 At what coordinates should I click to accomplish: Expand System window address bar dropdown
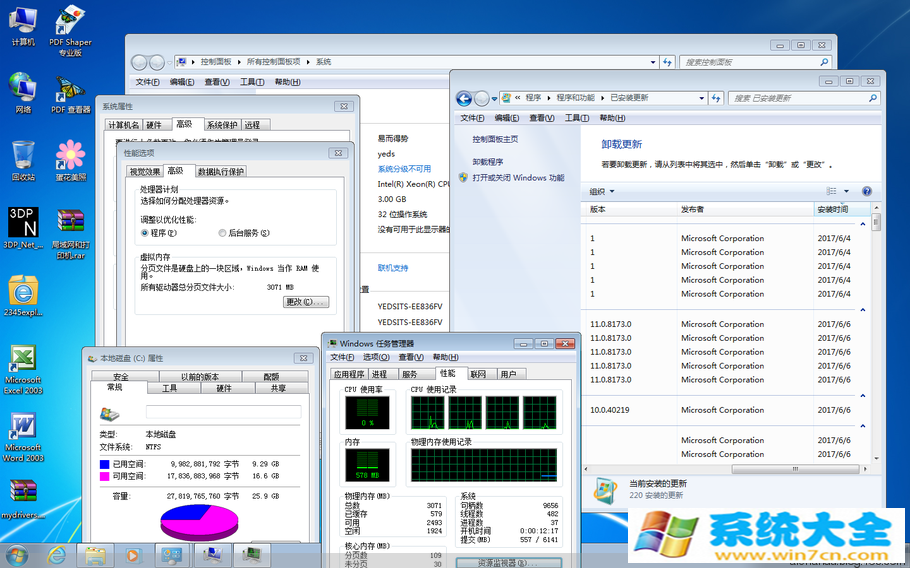[653, 62]
